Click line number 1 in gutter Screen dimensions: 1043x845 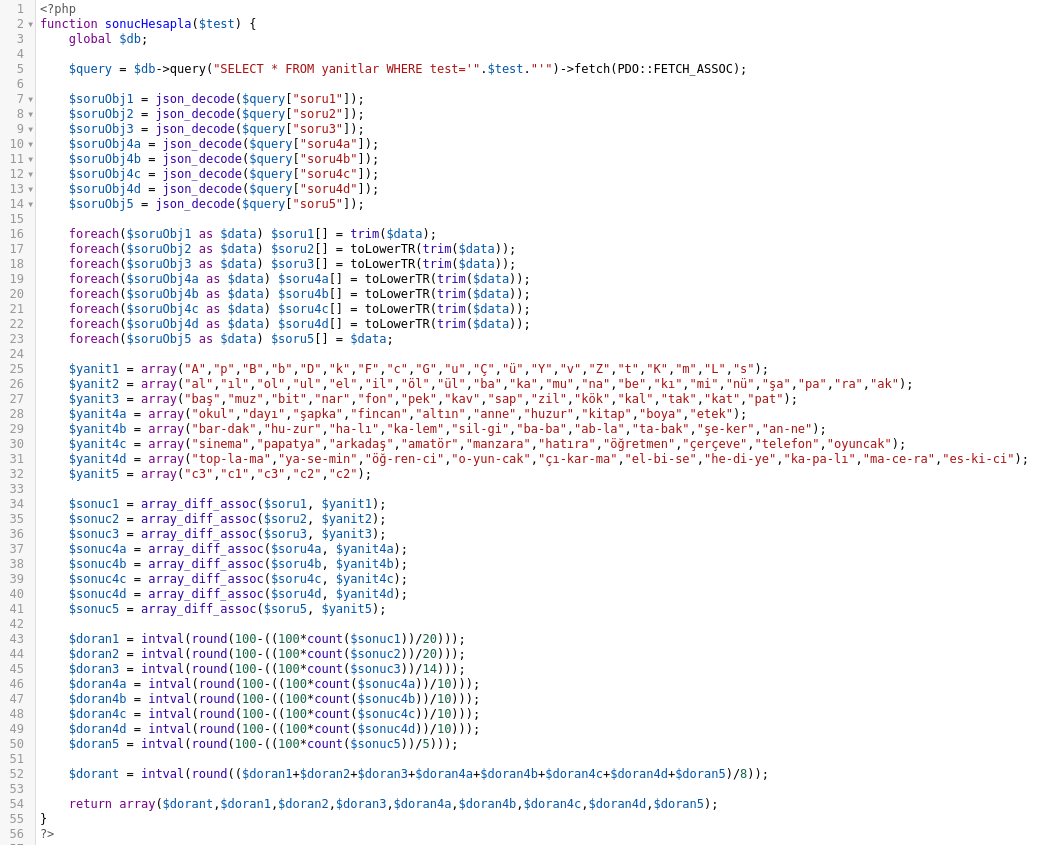pyautogui.click(x=20, y=9)
